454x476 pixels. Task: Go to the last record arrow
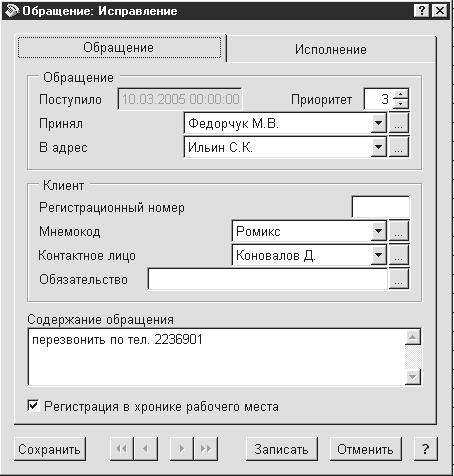click(206, 449)
